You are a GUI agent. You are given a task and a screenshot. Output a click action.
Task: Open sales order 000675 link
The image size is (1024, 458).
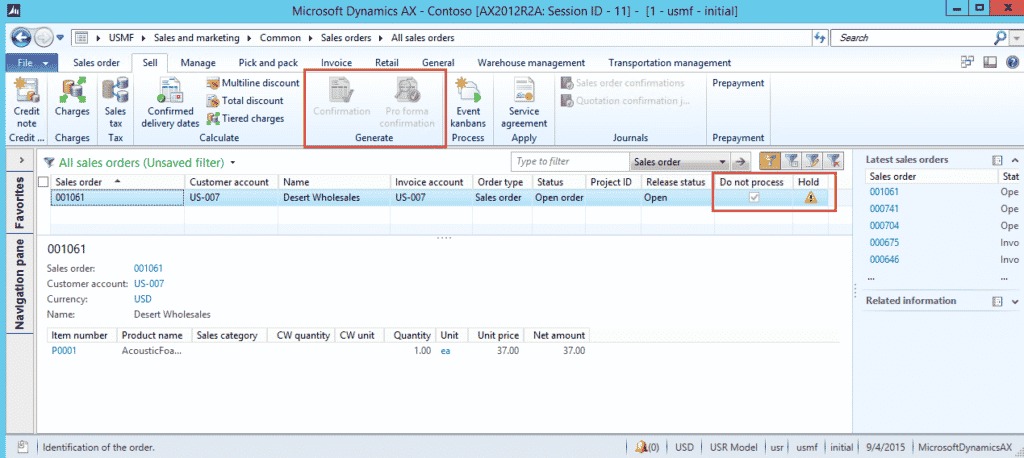tap(884, 242)
